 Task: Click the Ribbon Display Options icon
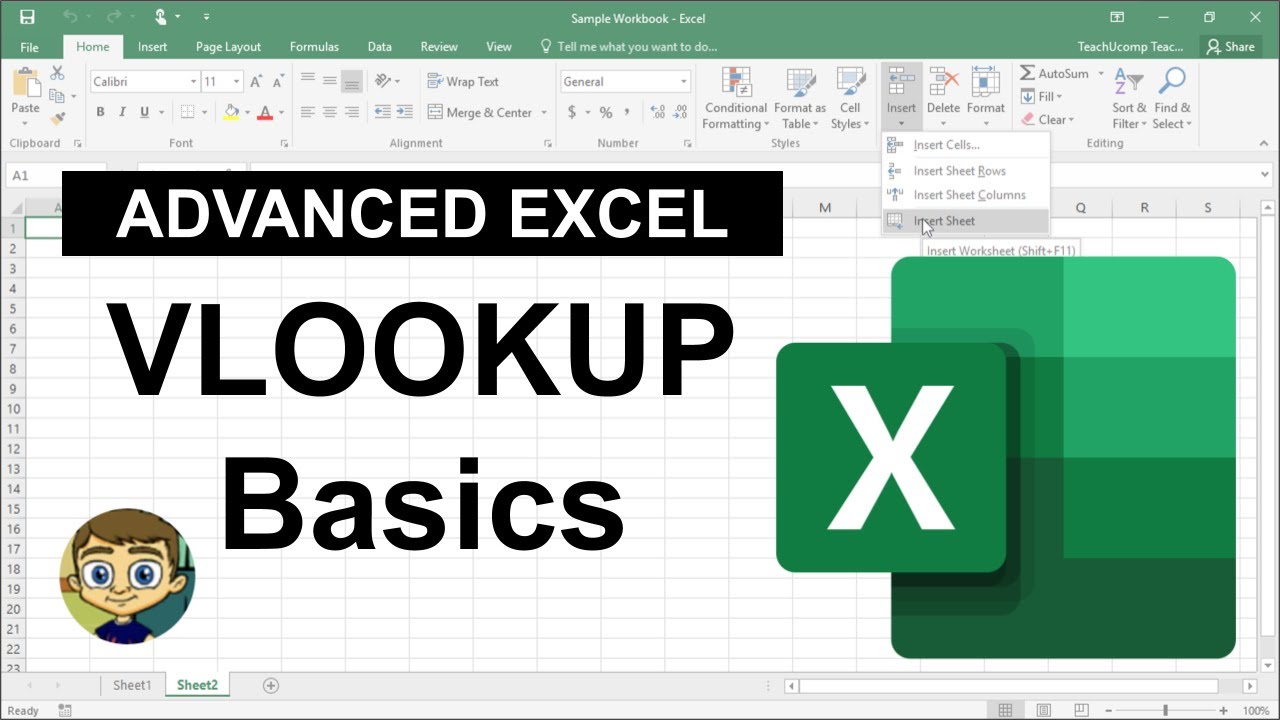[1117, 17]
